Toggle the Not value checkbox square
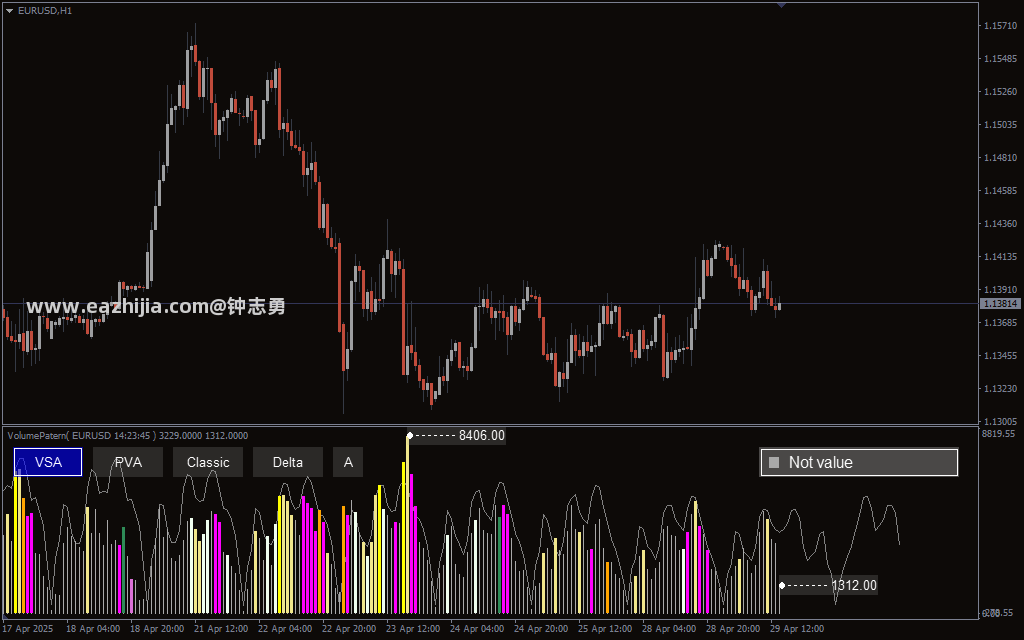The height and width of the screenshot is (640, 1024). (774, 462)
